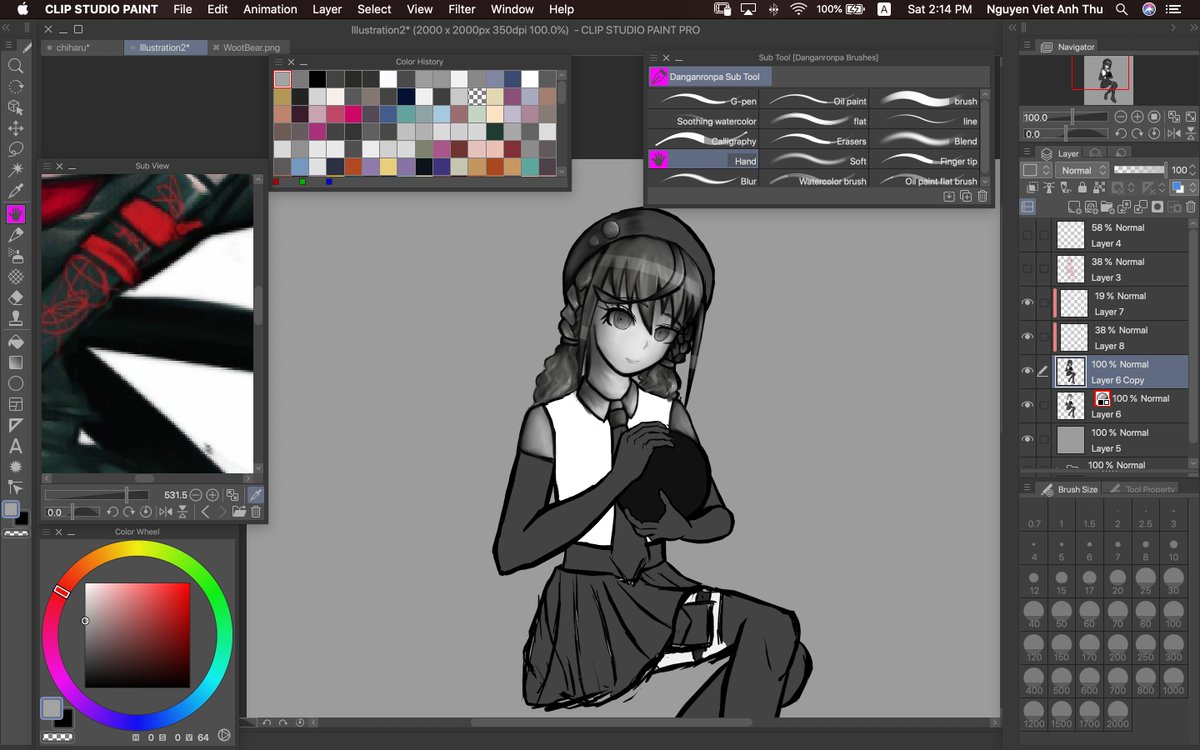Open Navigator panel menu
The height and width of the screenshot is (750, 1200).
point(1028,47)
